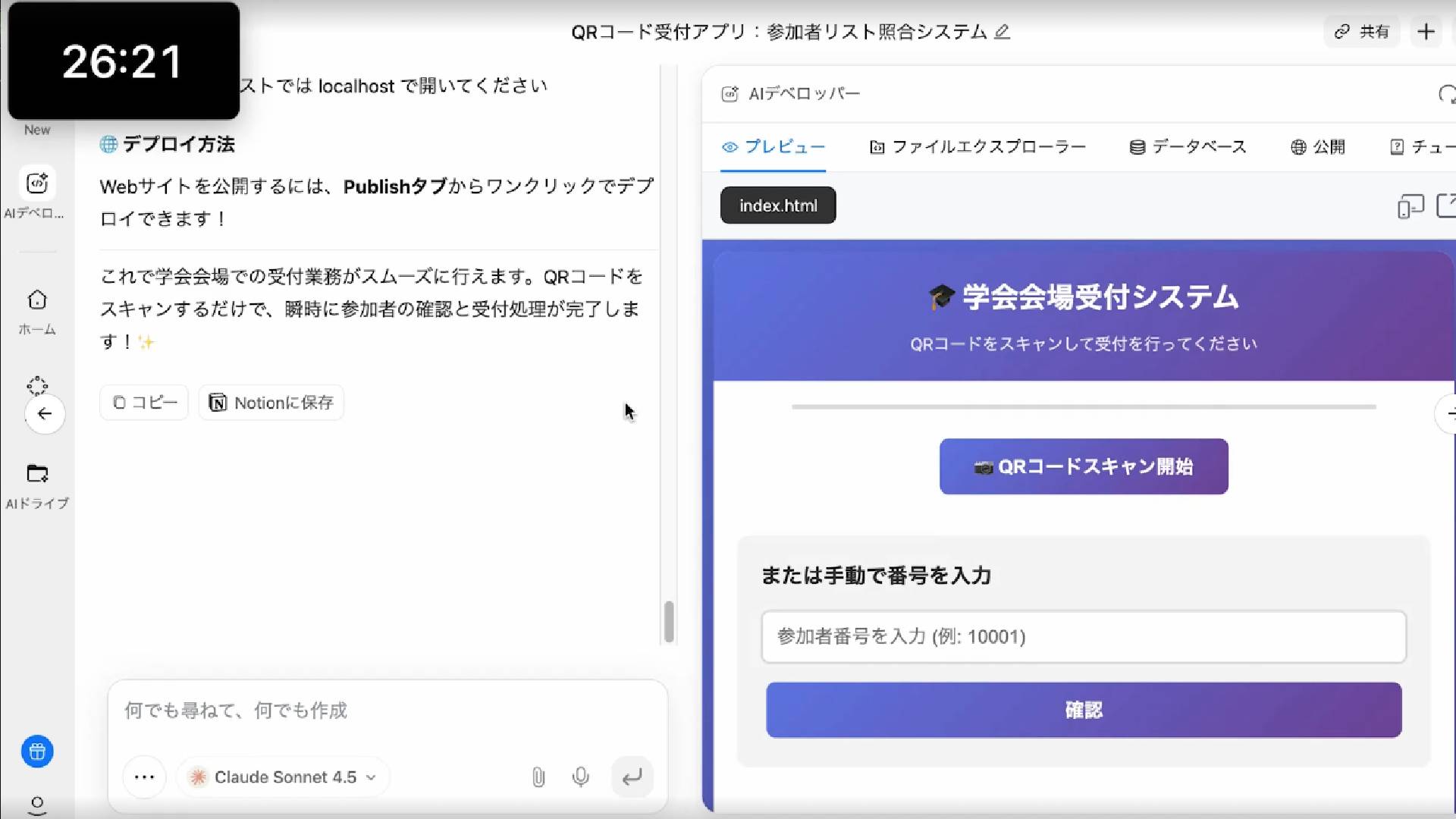Click the microphone voice input icon
This screenshot has width=1456, height=819.
581,777
